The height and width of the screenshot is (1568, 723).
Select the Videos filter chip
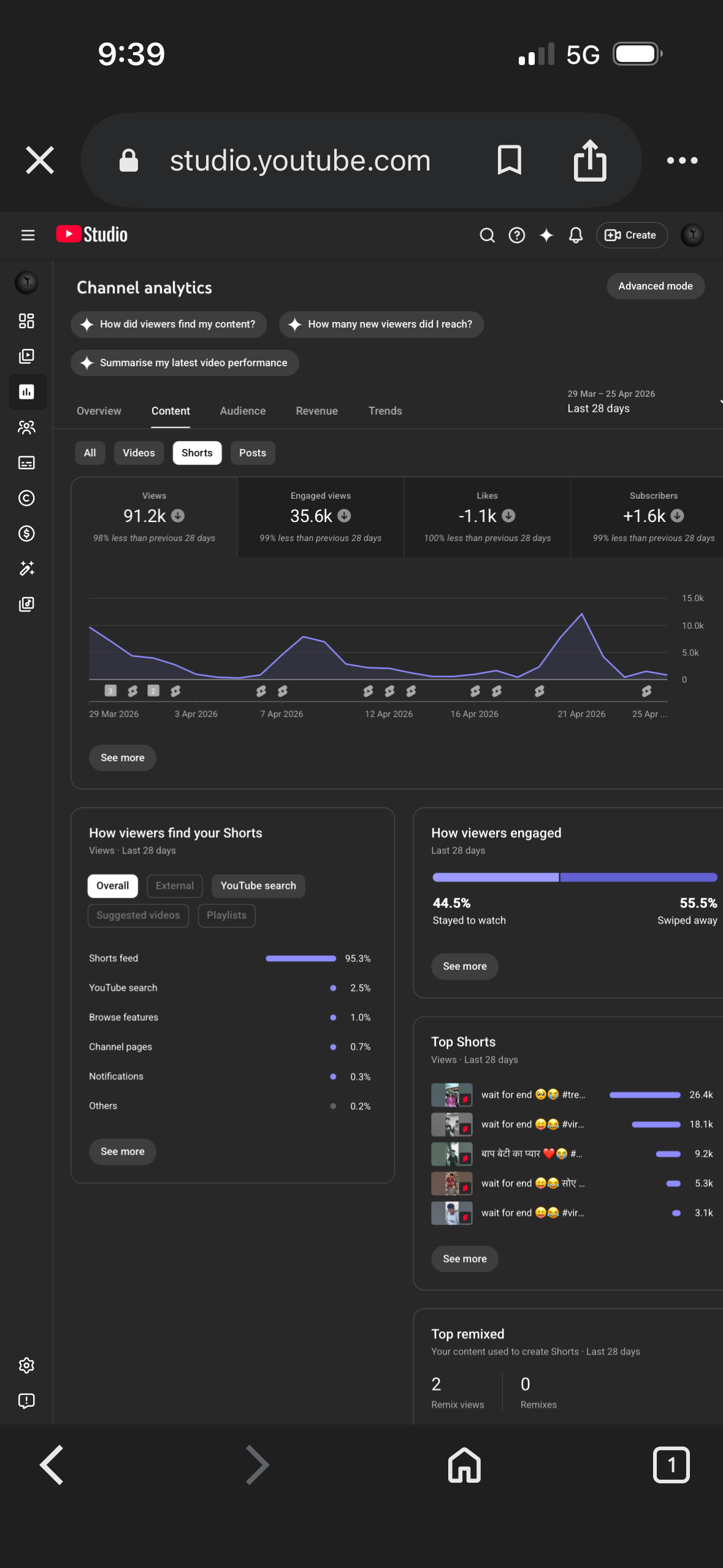(x=139, y=453)
